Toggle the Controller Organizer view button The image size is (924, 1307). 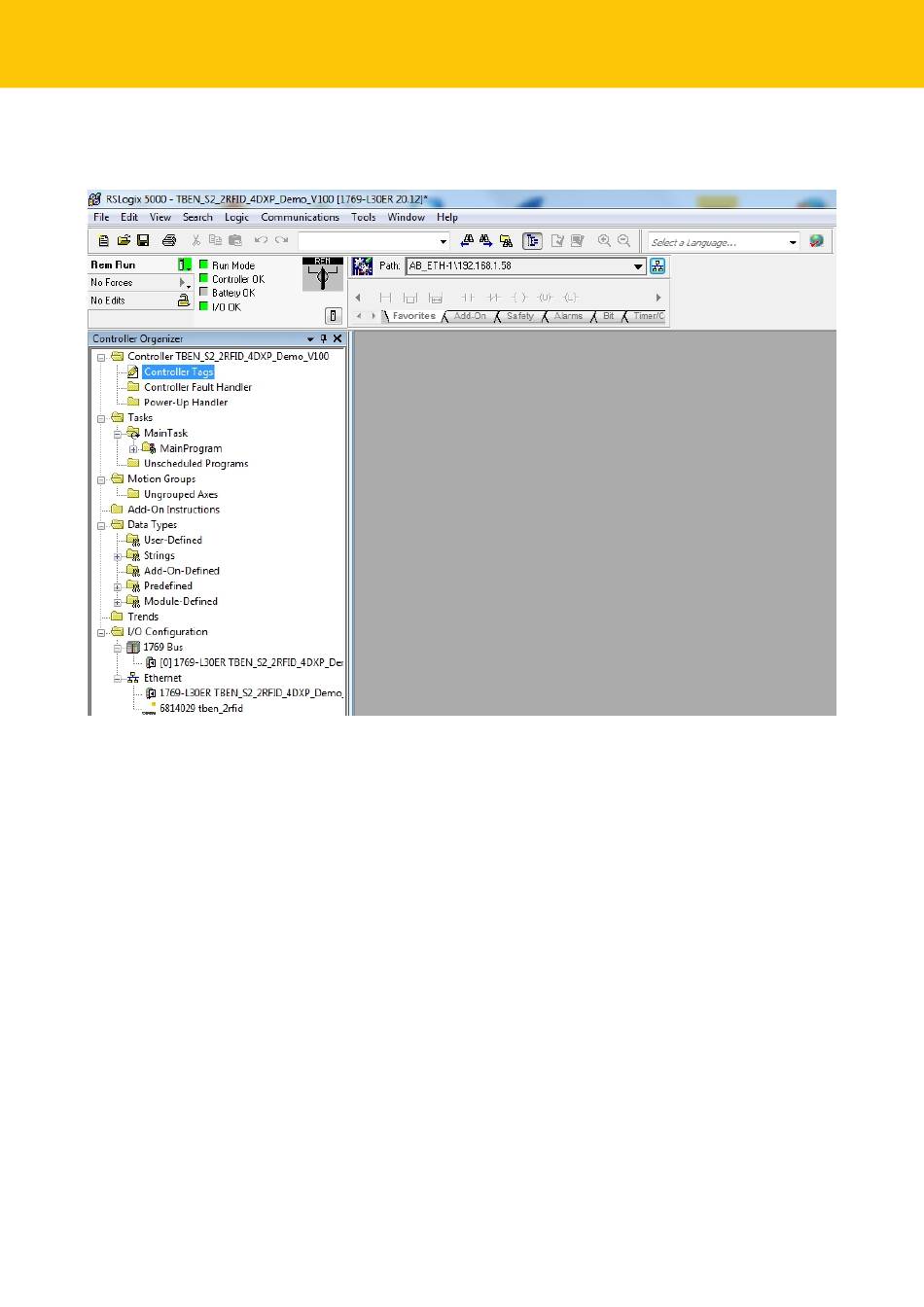pyautogui.click(x=532, y=241)
